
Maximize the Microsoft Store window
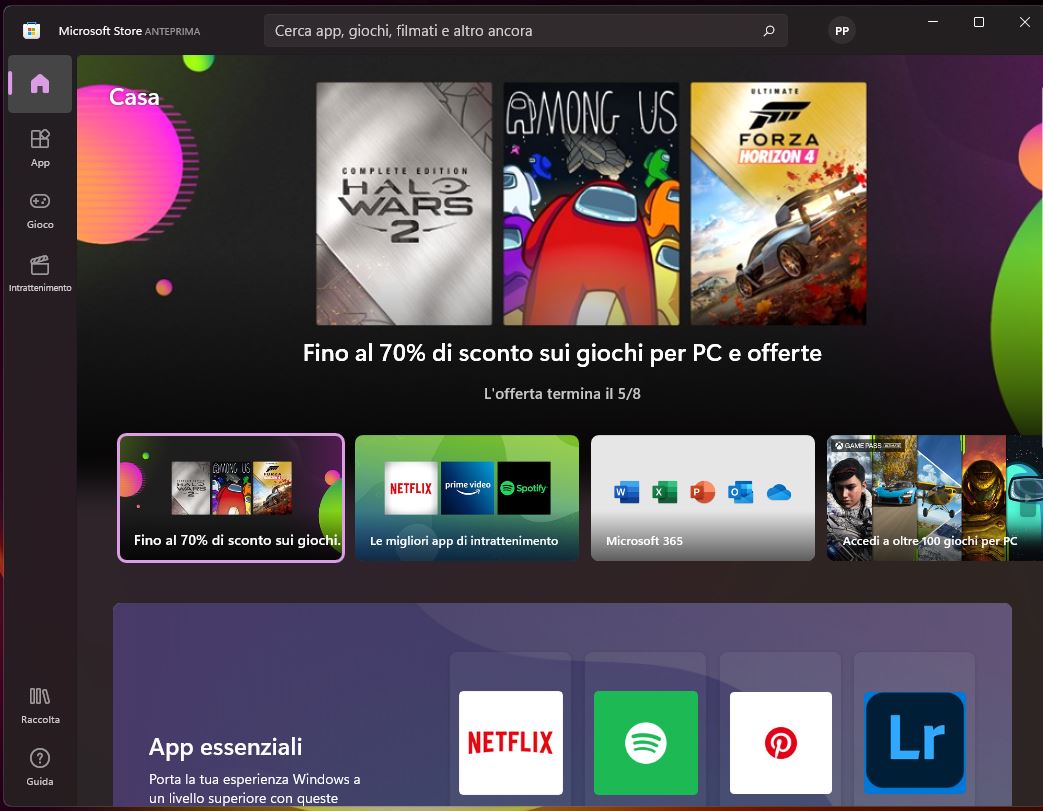coord(978,22)
